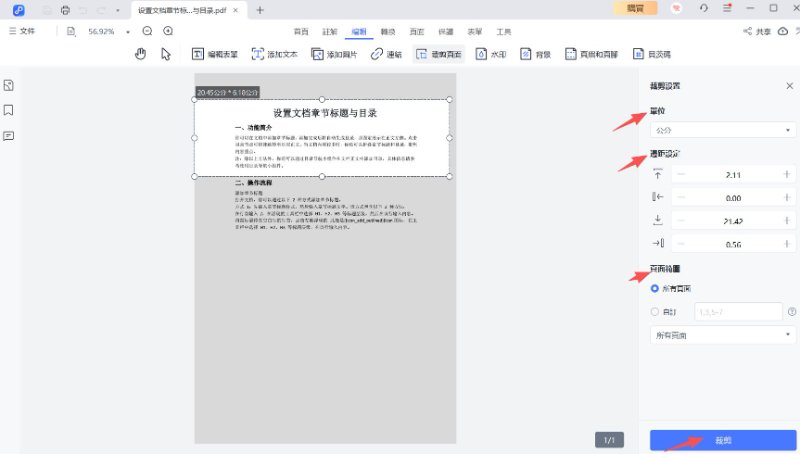Click the custom page range input field
This screenshot has height=454, width=800.
pos(738,311)
